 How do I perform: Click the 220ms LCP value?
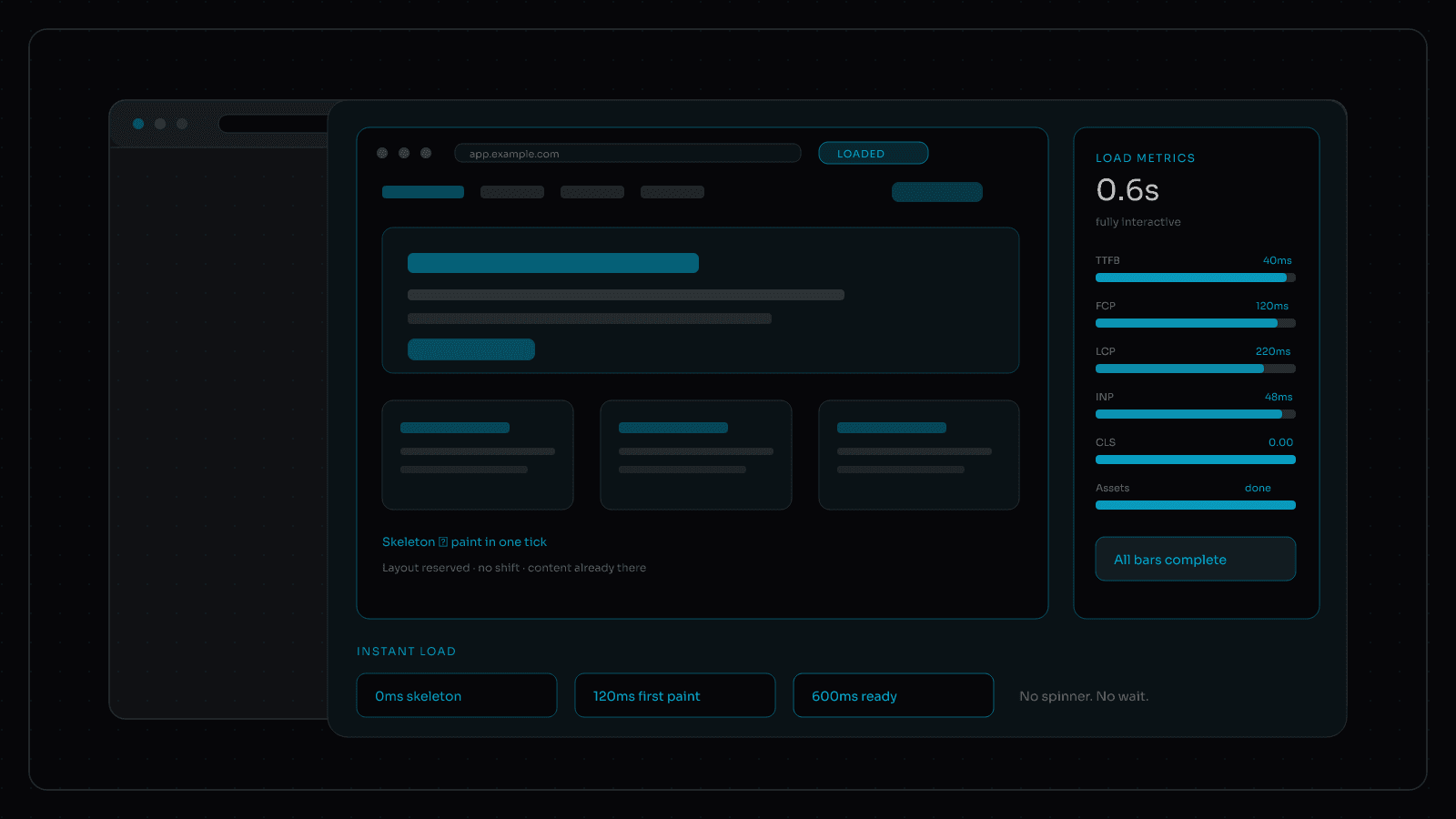click(1273, 351)
